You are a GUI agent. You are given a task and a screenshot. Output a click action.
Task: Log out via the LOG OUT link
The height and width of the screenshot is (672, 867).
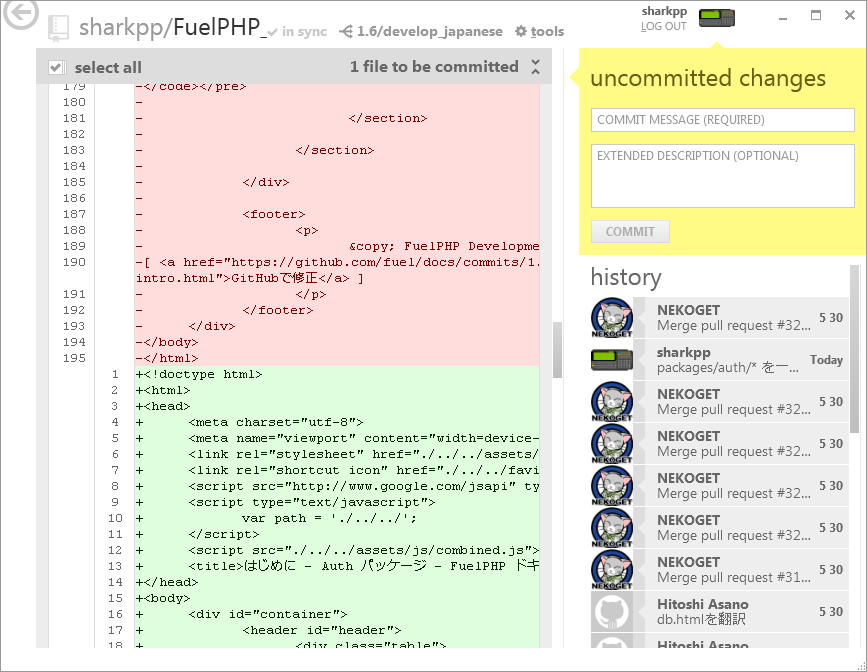(664, 27)
